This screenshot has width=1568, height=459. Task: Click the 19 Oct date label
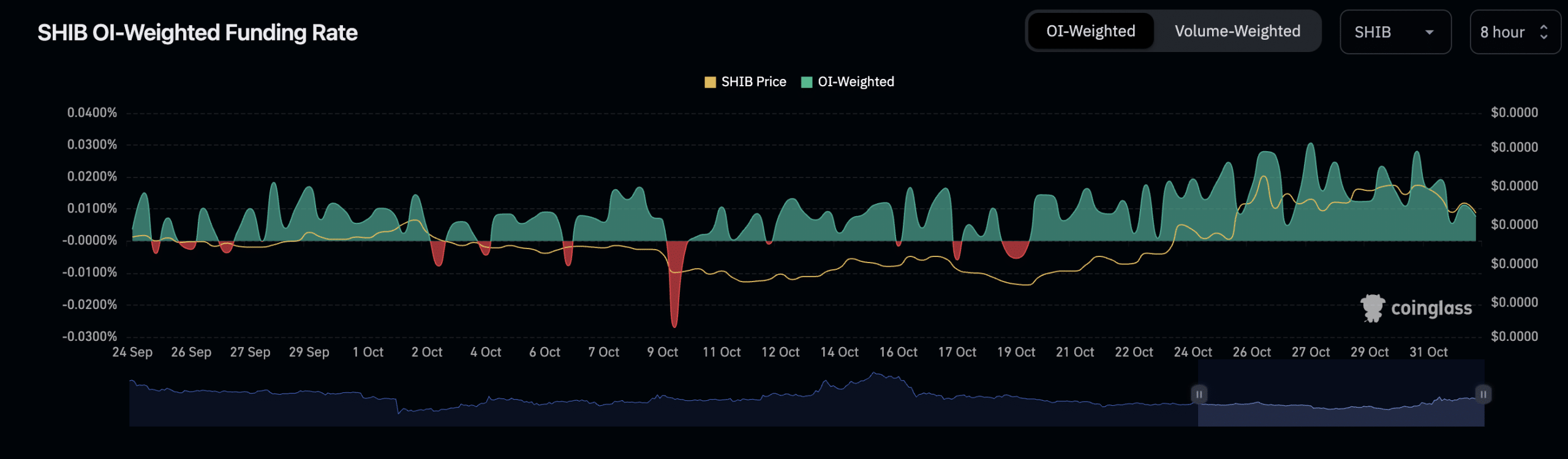tap(1016, 353)
